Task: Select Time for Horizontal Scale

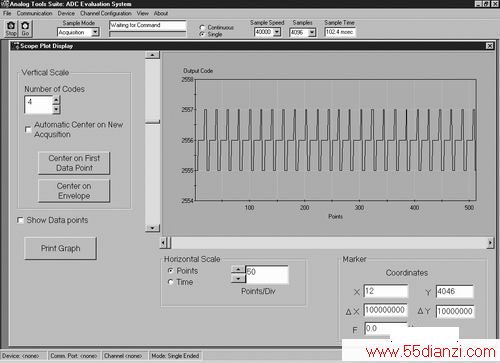Action: tap(171, 282)
